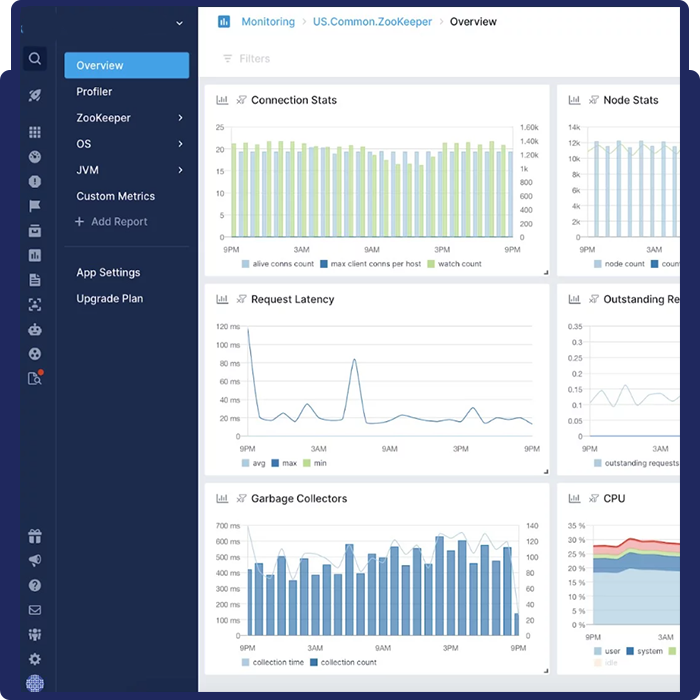Open the robot icon in sidebar
This screenshot has width=700, height=700.
click(35, 329)
